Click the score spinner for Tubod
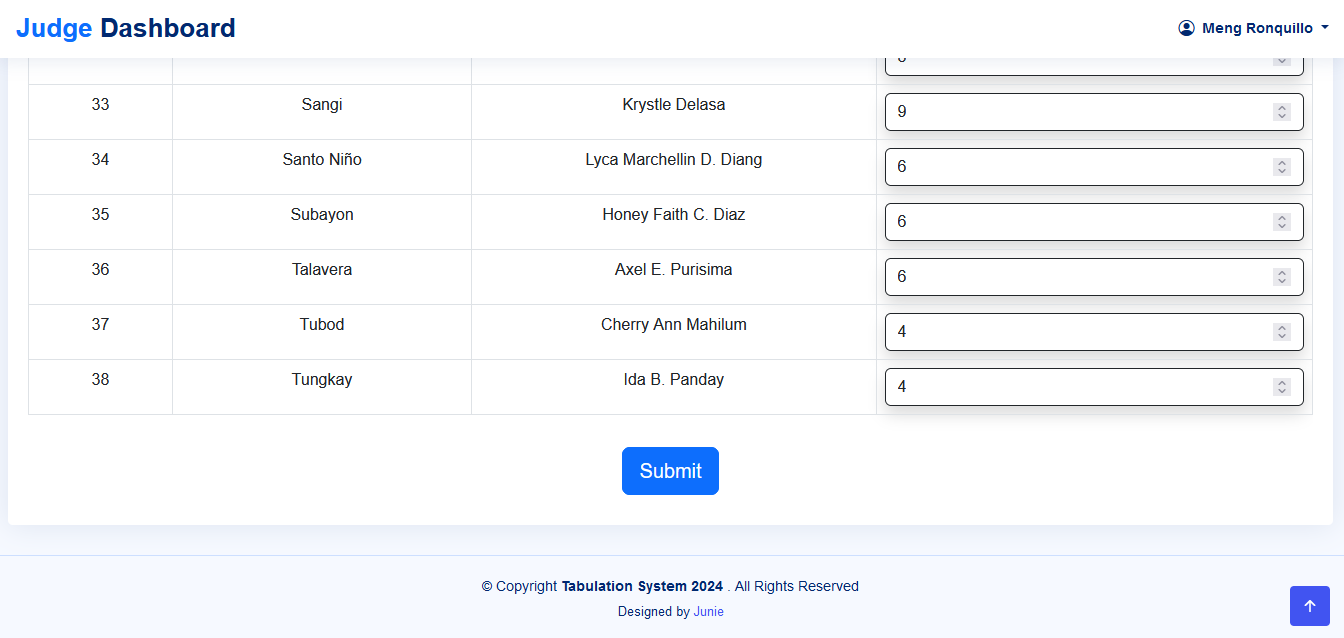1344x638 pixels. pyautogui.click(x=1282, y=332)
